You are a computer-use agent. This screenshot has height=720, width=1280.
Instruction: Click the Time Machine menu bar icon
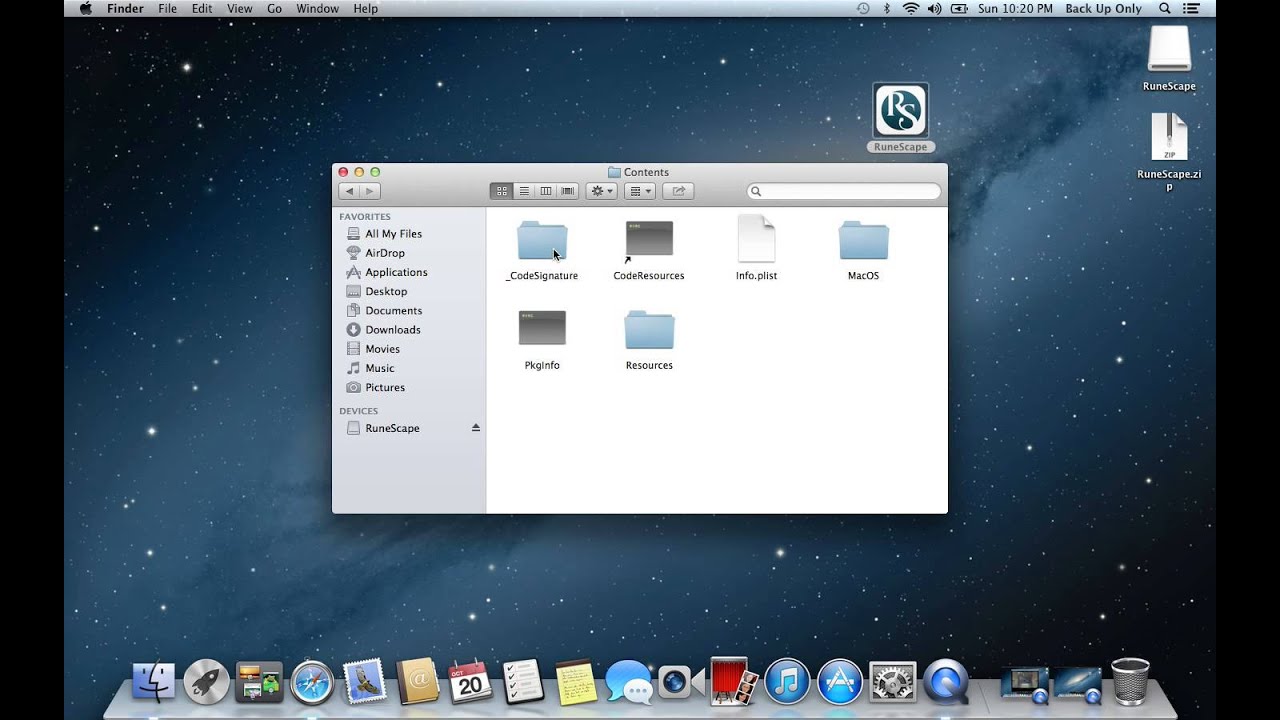tap(863, 8)
